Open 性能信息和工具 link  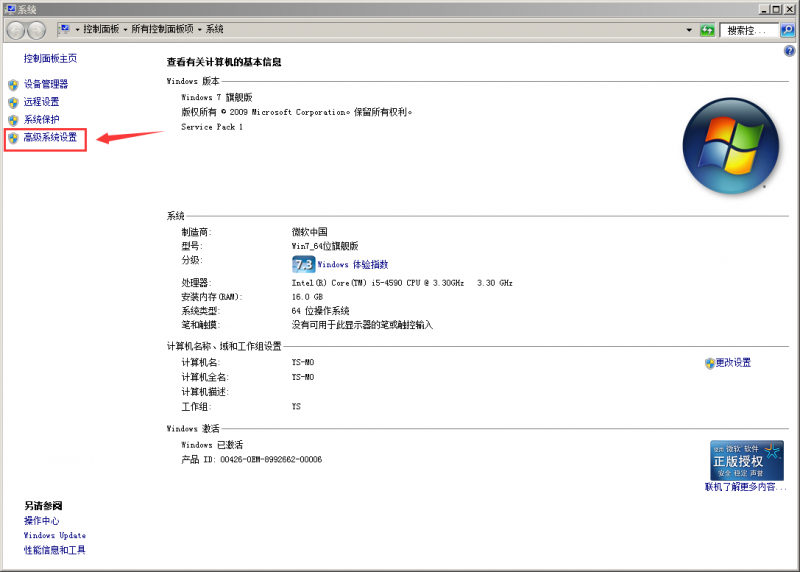point(55,551)
